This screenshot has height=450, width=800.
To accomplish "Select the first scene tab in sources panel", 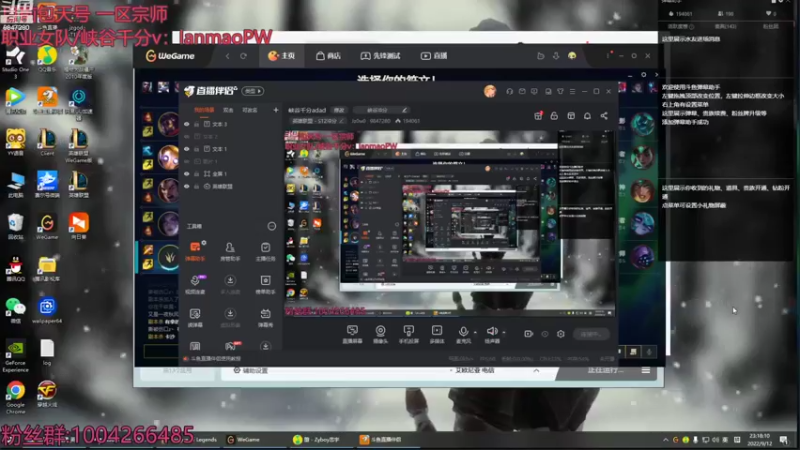I will (204, 110).
